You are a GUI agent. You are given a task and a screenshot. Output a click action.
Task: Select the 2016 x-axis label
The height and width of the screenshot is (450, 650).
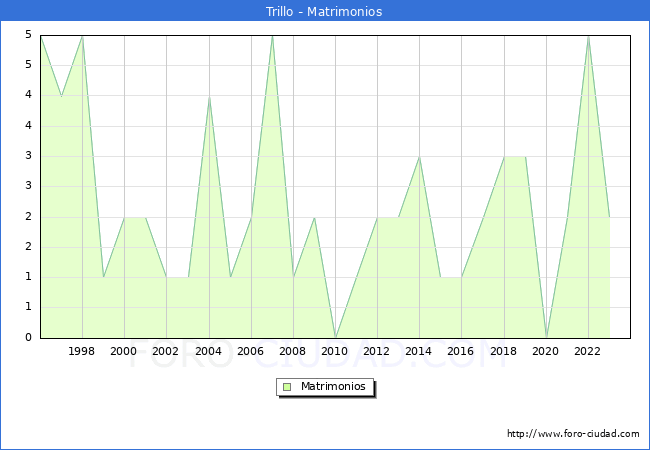click(461, 351)
